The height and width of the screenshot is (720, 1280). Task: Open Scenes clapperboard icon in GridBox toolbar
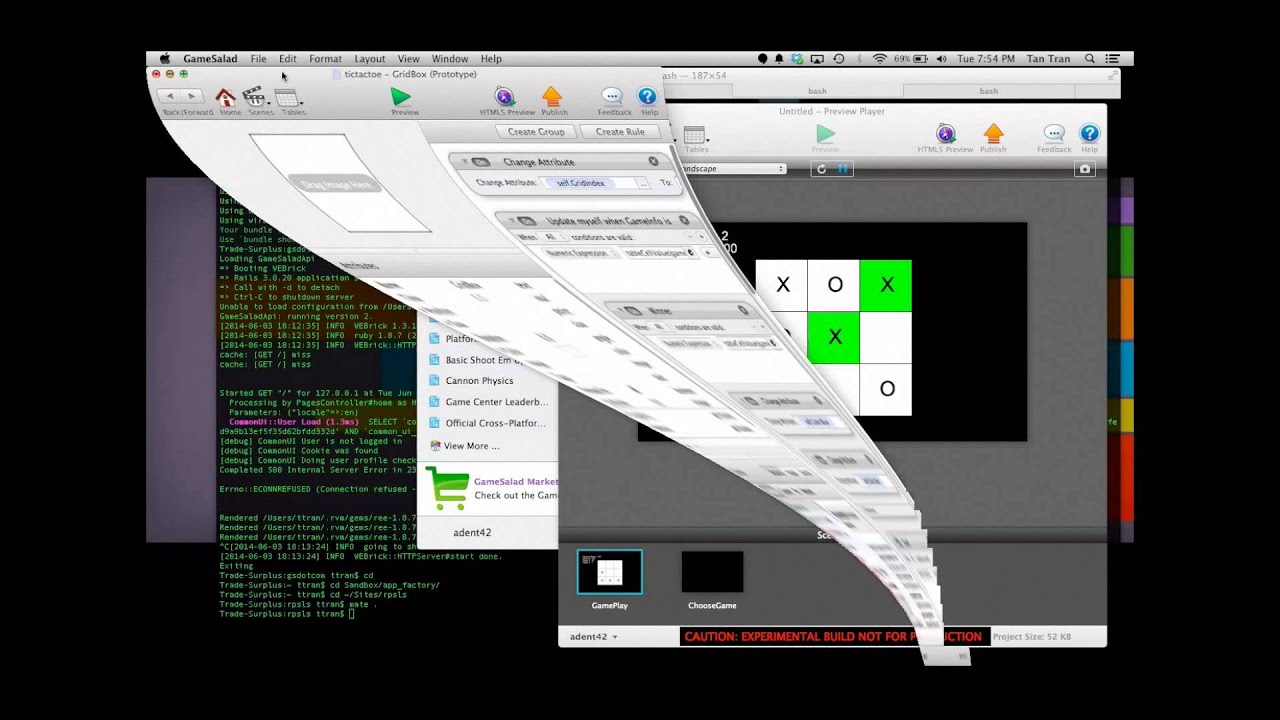tap(256, 97)
